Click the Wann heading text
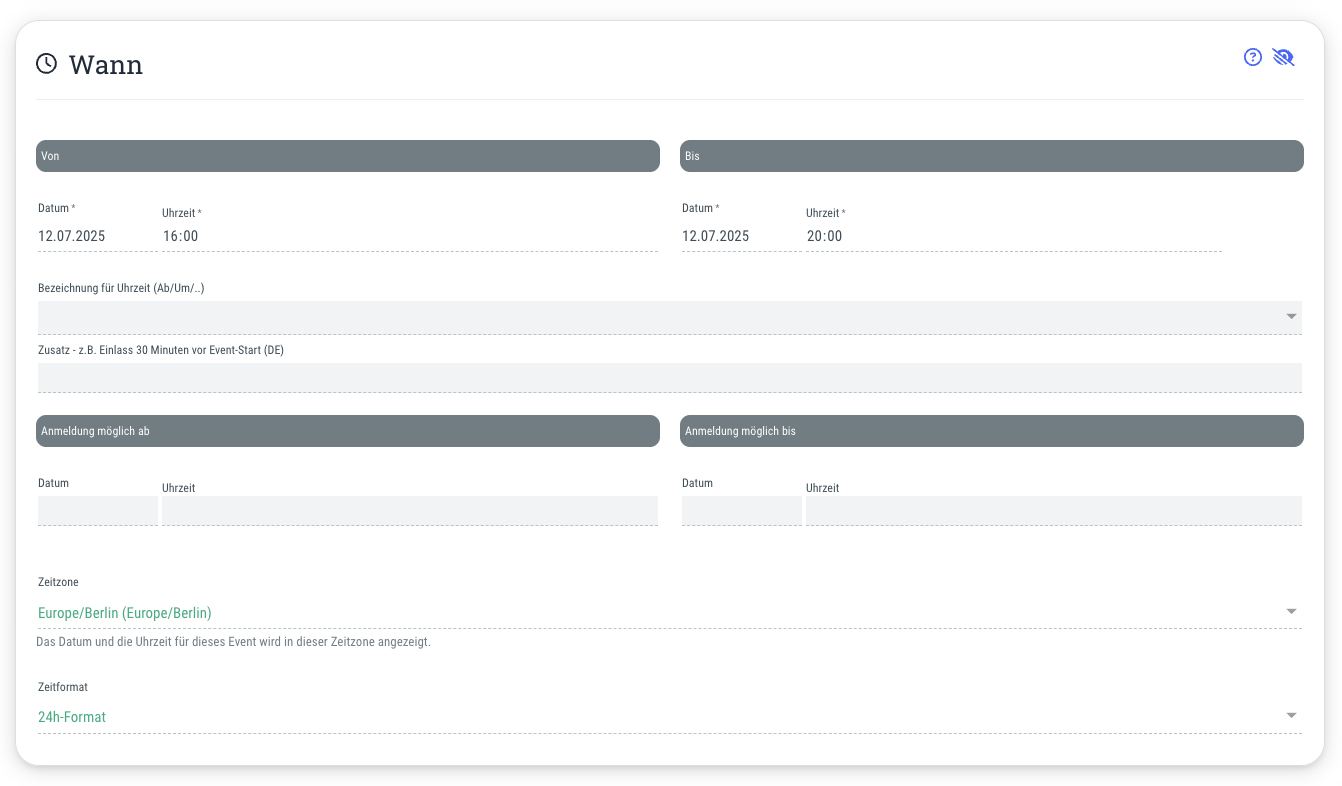This screenshot has width=1342, height=786. point(106,65)
